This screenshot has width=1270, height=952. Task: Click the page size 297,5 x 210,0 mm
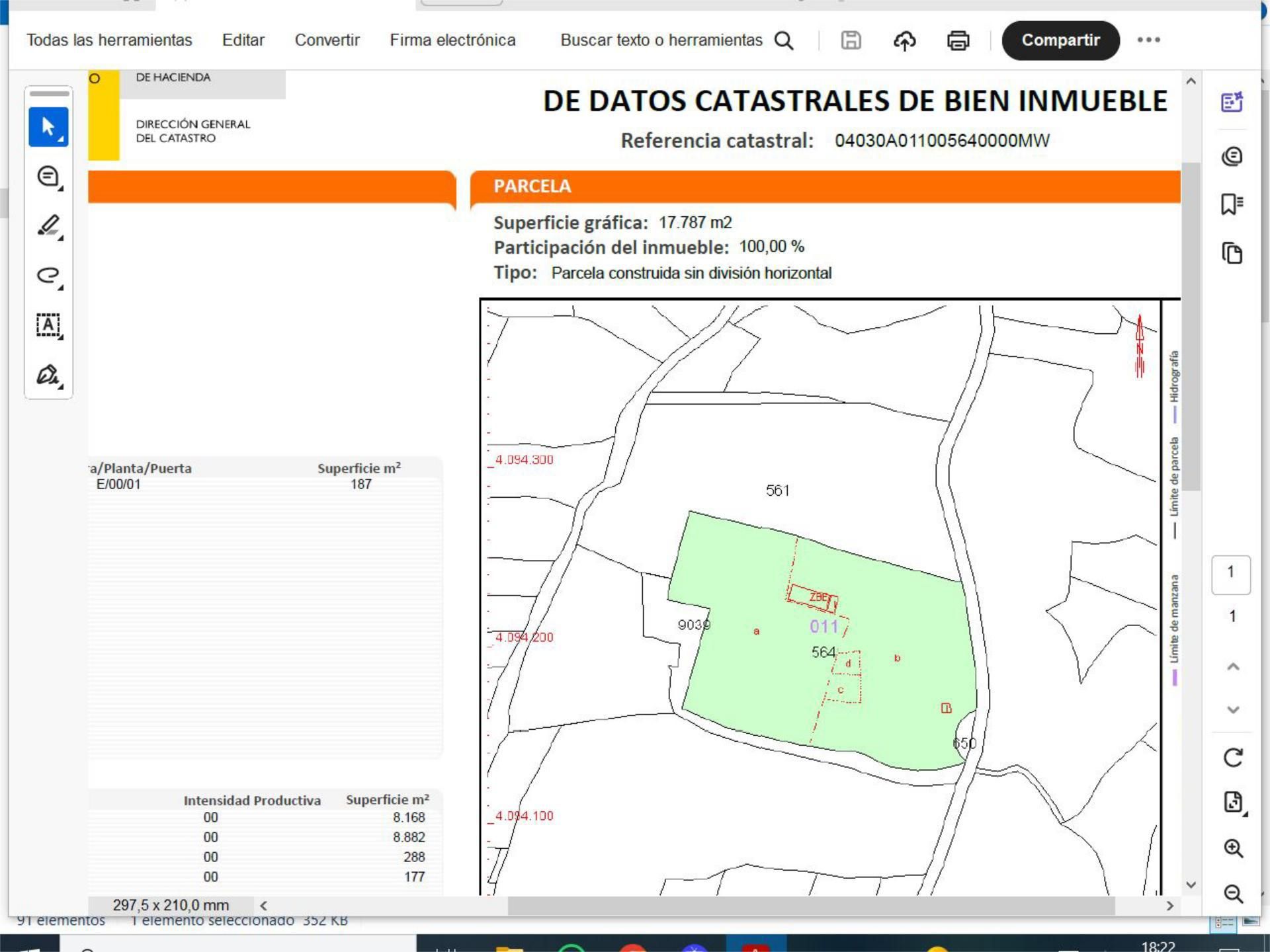pyautogui.click(x=171, y=905)
